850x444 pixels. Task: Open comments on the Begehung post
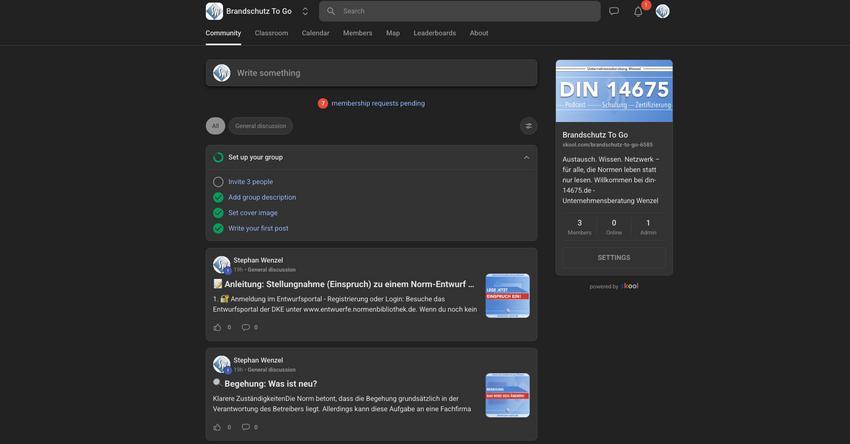coord(246,427)
